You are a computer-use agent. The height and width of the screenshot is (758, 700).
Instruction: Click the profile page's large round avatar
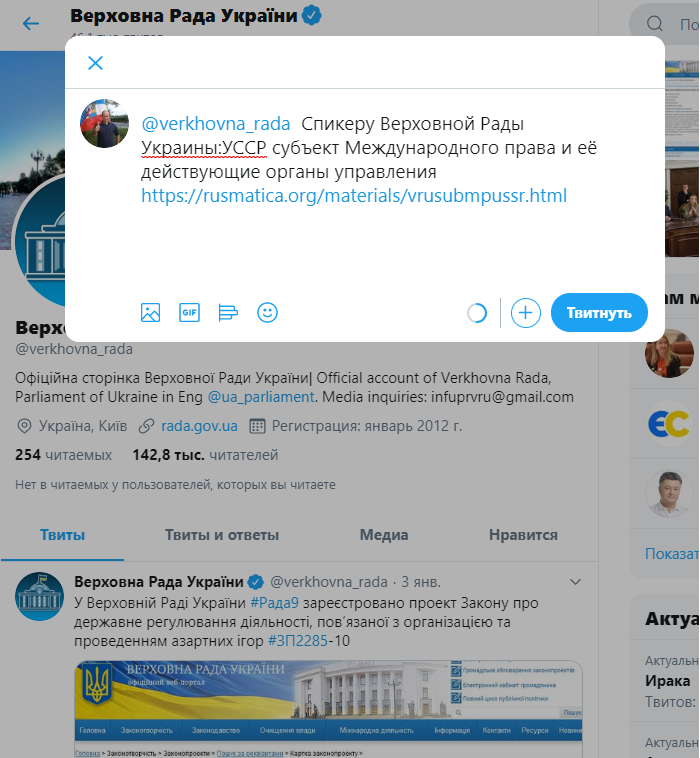tap(41, 241)
